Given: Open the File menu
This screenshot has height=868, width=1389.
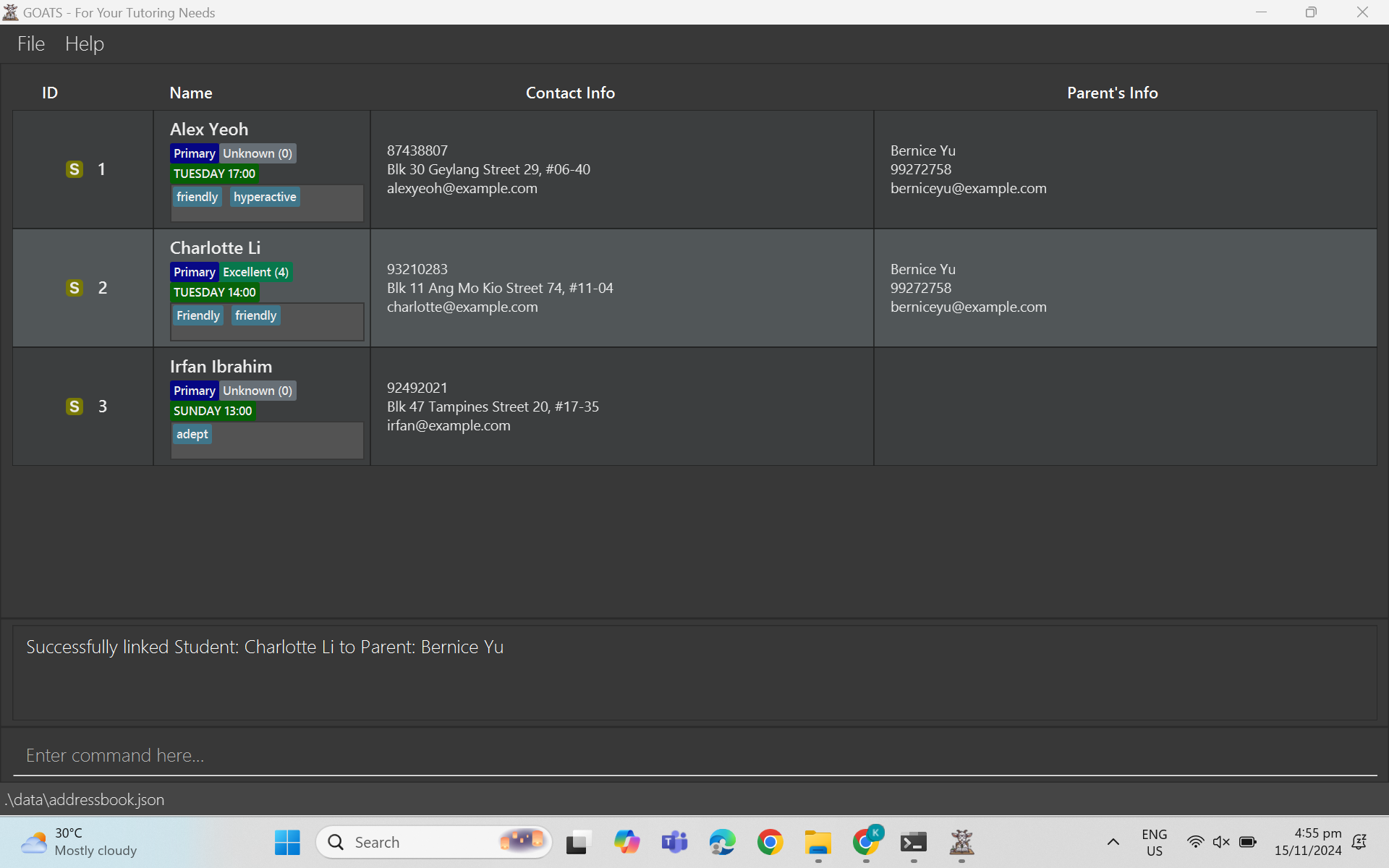Looking at the screenshot, I should coord(31,44).
